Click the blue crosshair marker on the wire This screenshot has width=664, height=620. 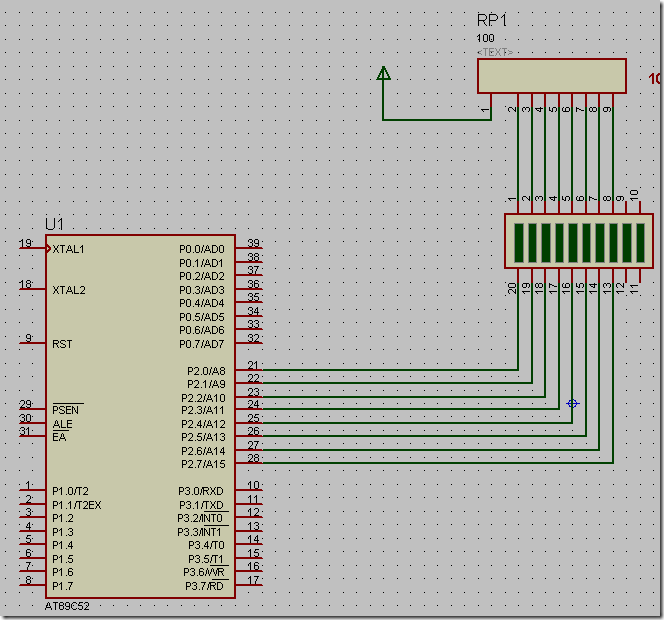point(572,403)
